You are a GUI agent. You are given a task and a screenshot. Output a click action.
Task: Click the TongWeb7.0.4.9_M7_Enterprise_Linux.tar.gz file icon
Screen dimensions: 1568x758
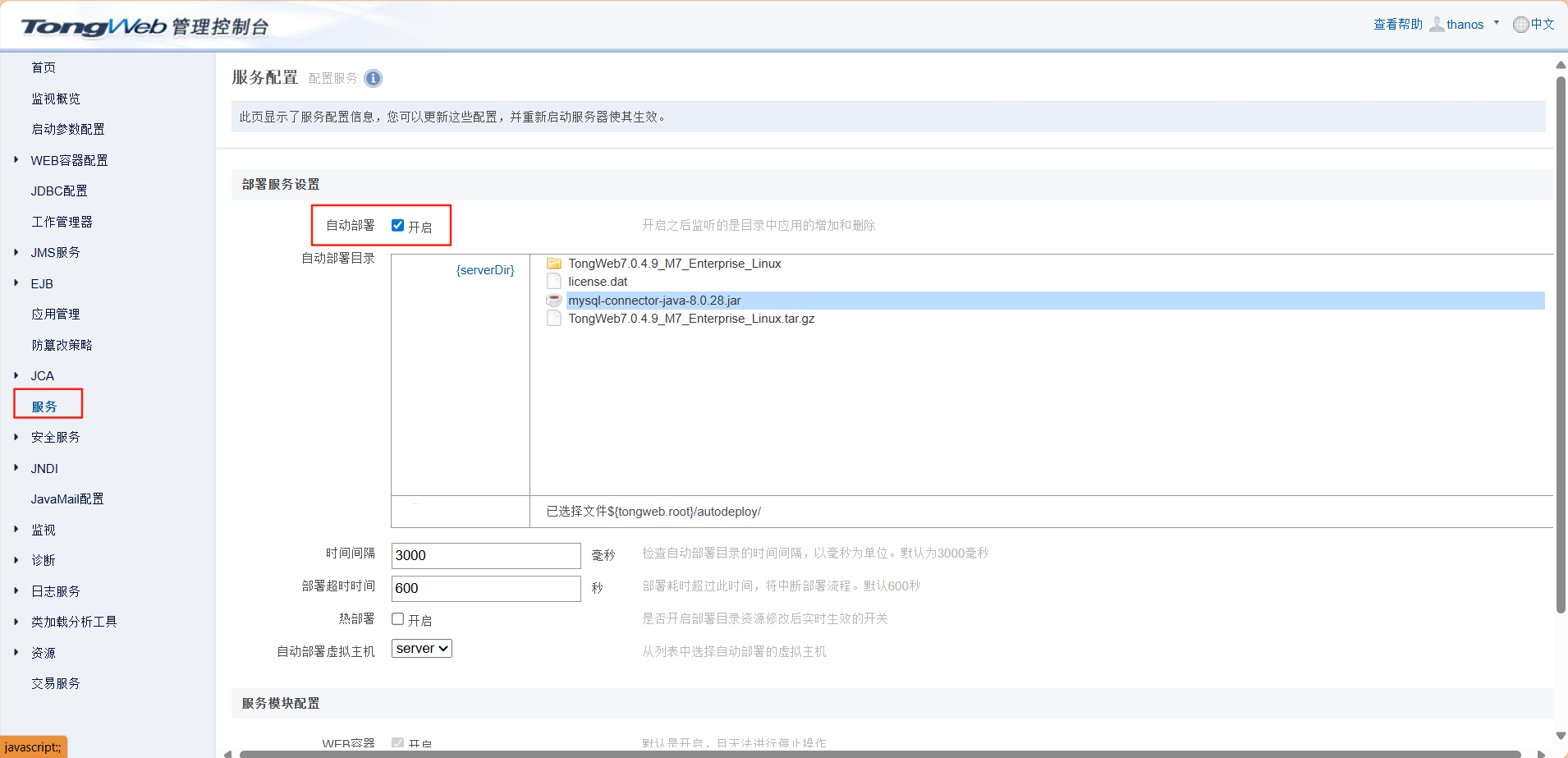click(553, 318)
